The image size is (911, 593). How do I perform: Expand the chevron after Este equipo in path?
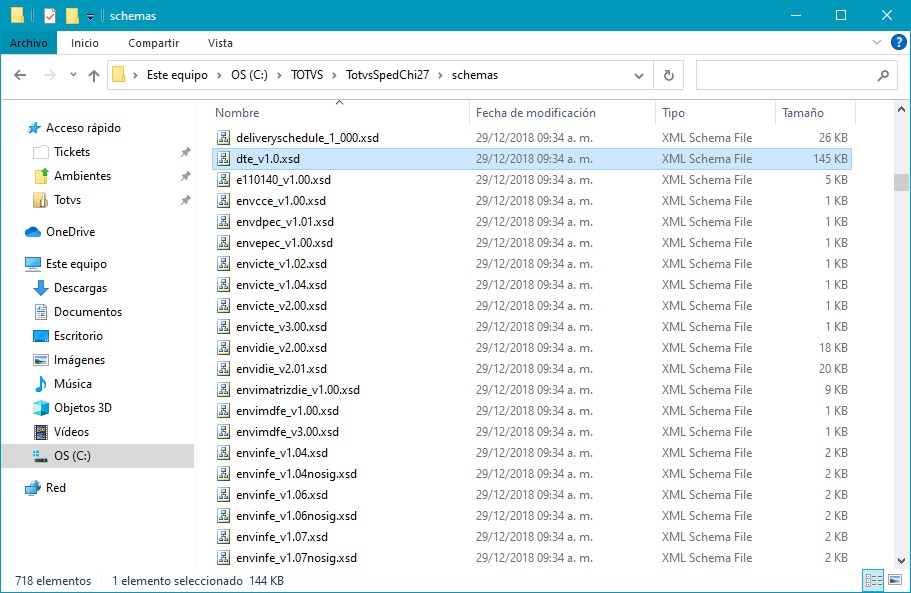click(219, 75)
